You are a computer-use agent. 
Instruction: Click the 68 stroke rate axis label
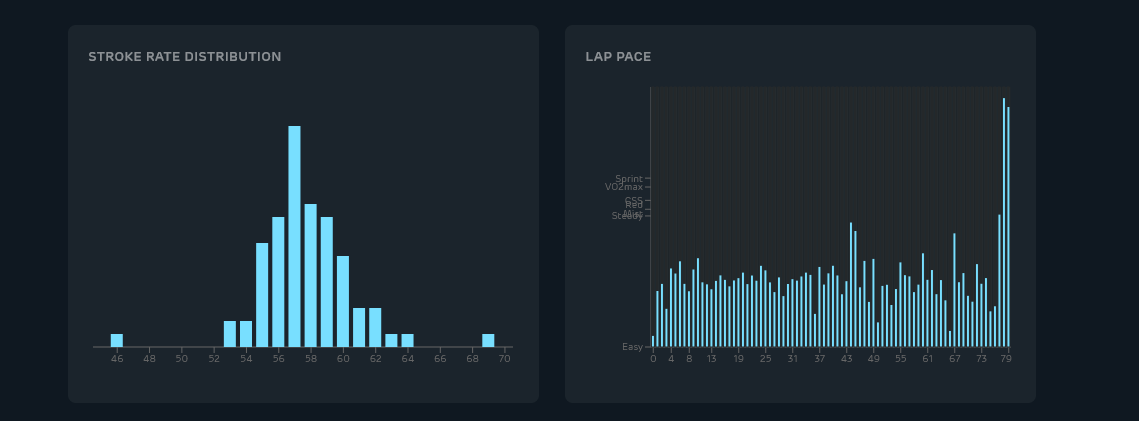(472, 359)
